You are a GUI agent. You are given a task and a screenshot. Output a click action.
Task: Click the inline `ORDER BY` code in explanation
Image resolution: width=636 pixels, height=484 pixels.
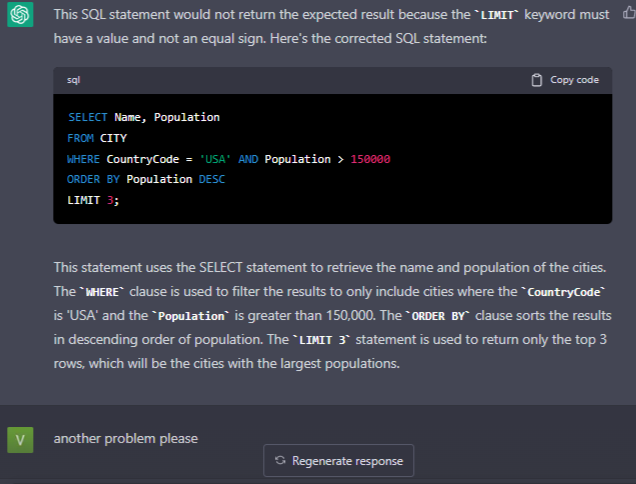pyautogui.click(x=438, y=316)
